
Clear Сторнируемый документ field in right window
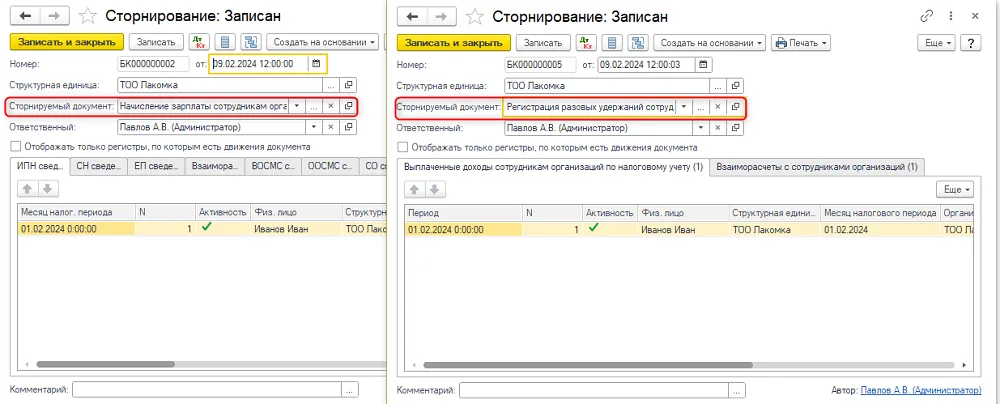(717, 107)
